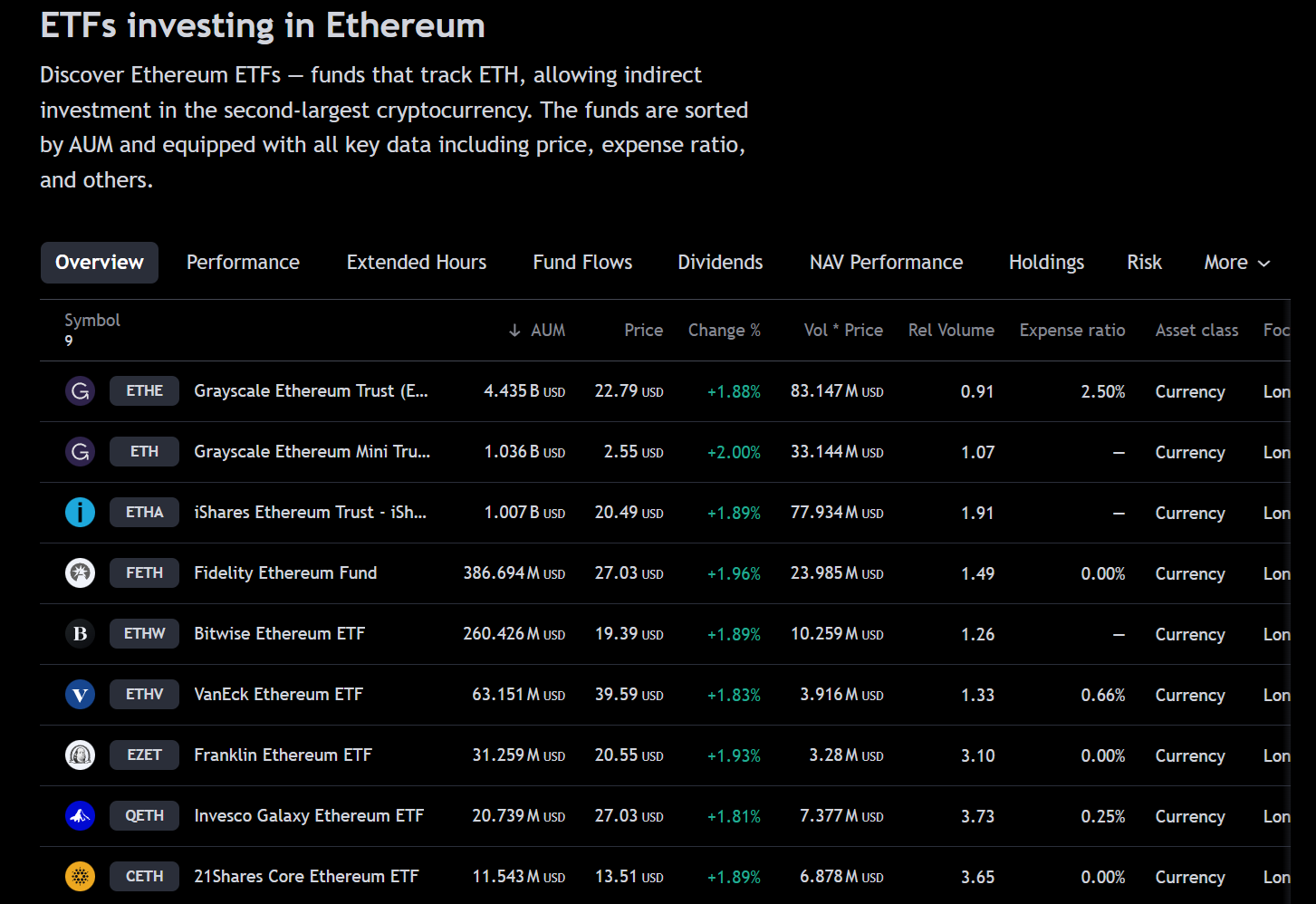Open the Dividends tab

point(720,263)
